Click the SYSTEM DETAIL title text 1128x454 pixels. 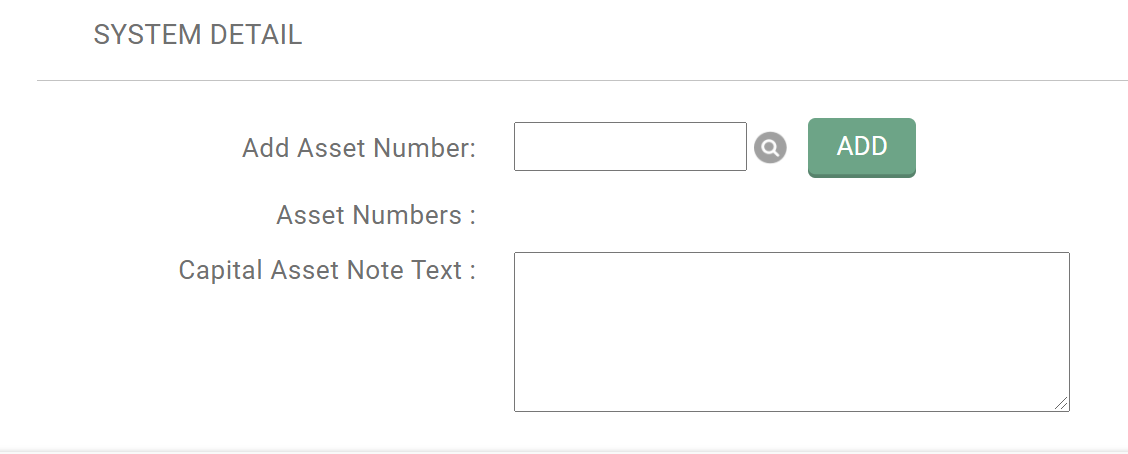click(x=197, y=36)
